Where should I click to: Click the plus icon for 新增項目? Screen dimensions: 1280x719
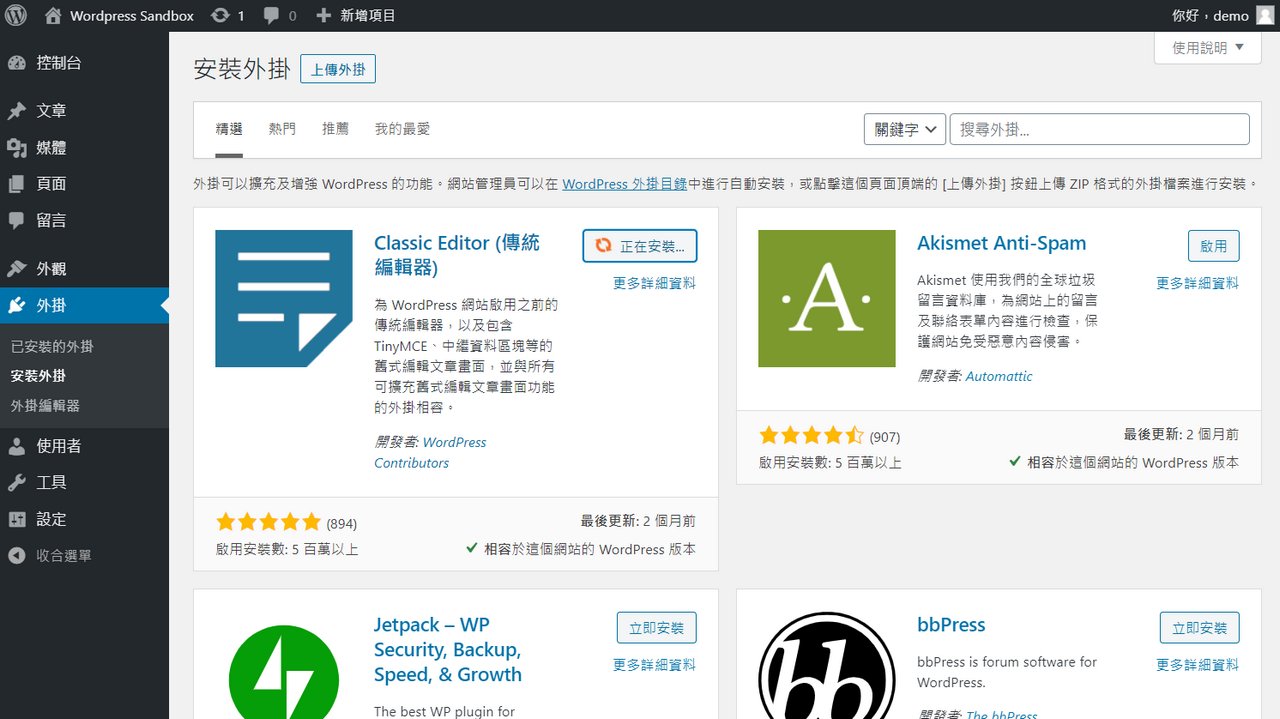(323, 15)
